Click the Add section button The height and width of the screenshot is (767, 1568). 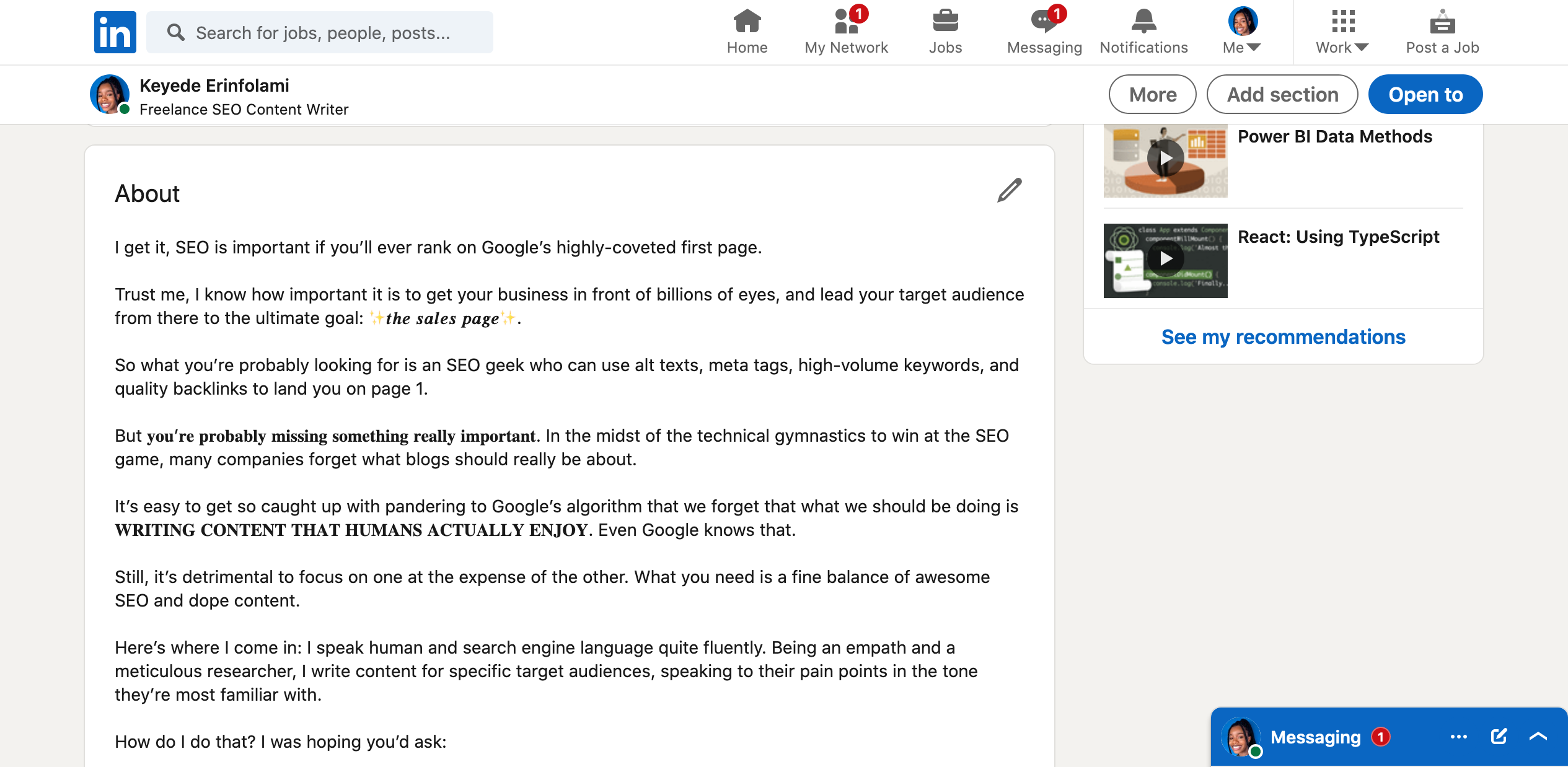point(1282,94)
